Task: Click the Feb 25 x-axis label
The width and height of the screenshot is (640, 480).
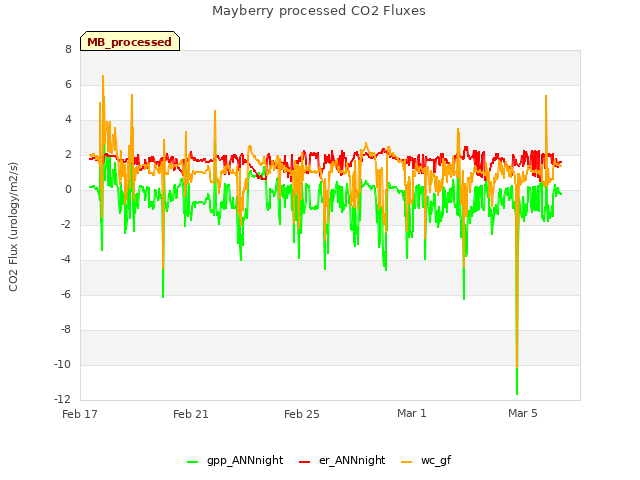Action: coord(302,414)
